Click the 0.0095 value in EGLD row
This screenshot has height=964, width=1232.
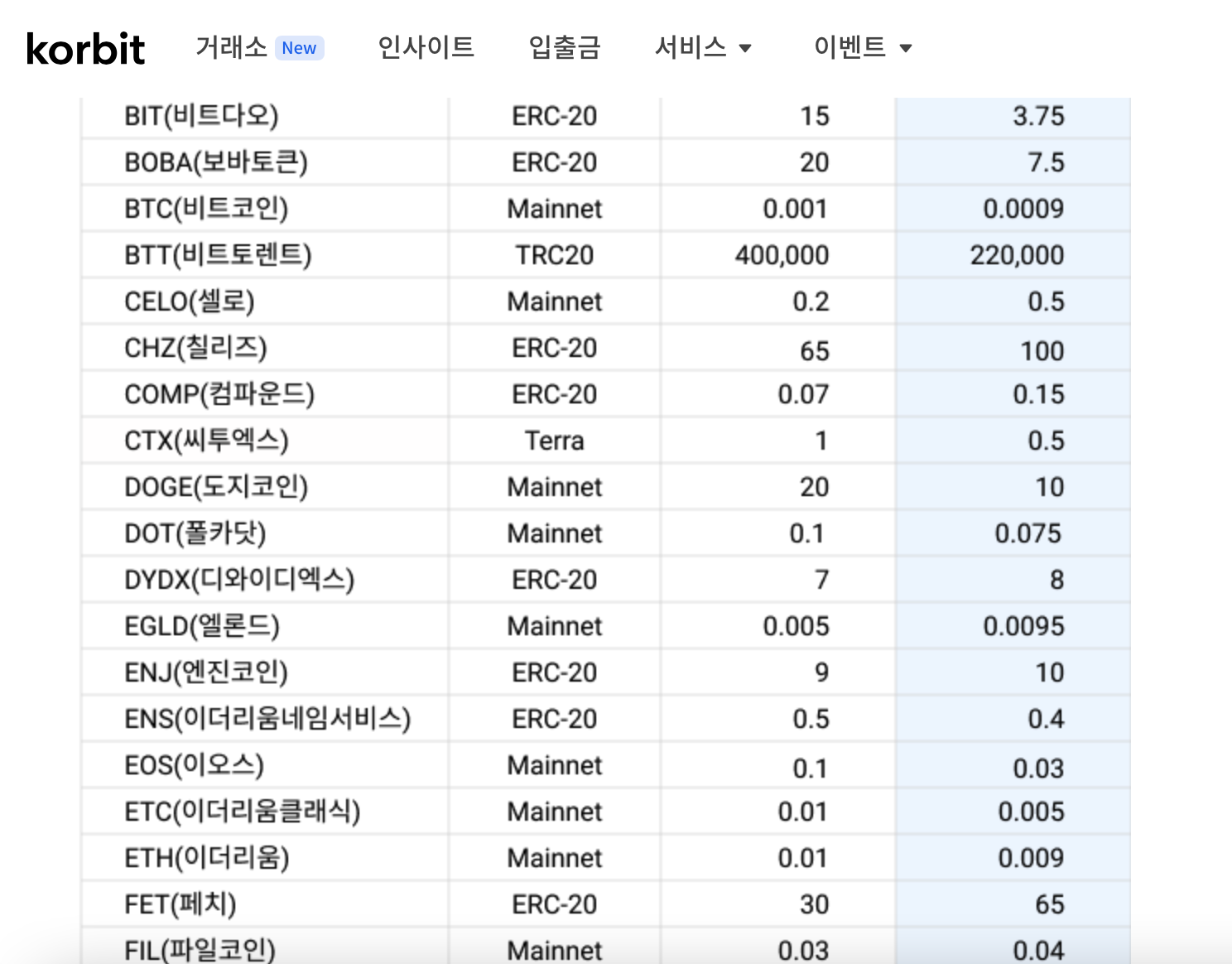coord(1023,626)
